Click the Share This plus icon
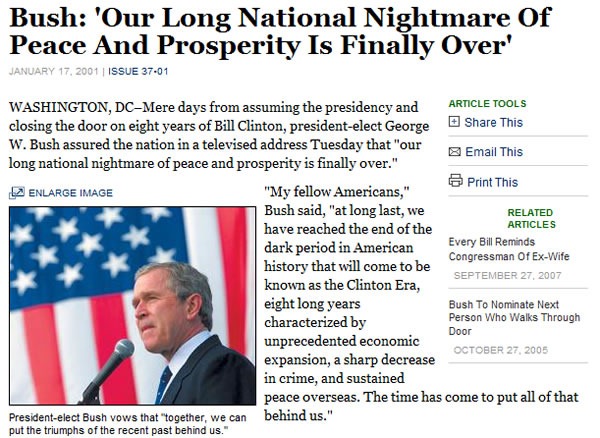600x438 pixels. point(455,122)
